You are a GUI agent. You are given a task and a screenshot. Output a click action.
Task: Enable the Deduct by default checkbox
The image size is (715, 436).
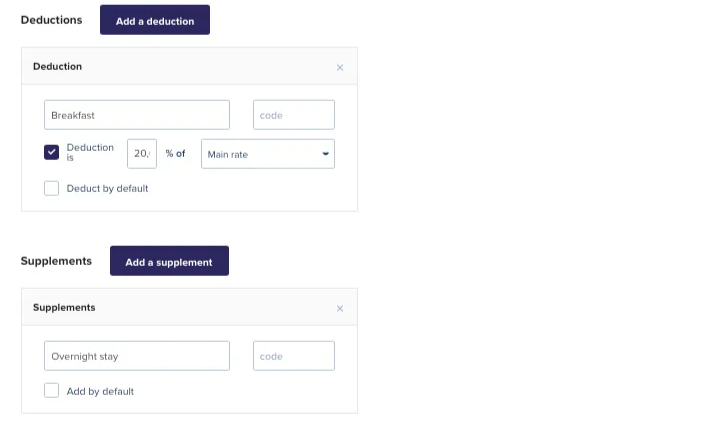[52, 188]
